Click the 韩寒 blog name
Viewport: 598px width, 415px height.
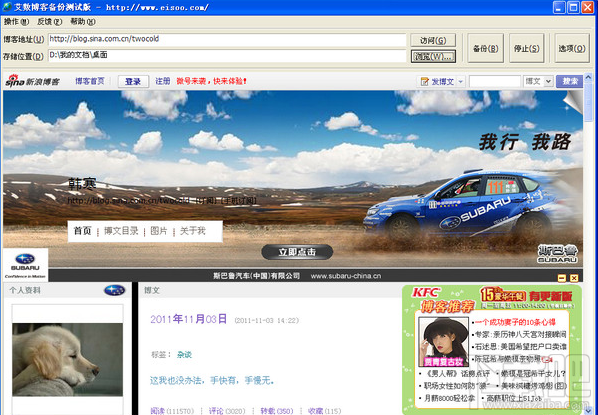tap(82, 184)
